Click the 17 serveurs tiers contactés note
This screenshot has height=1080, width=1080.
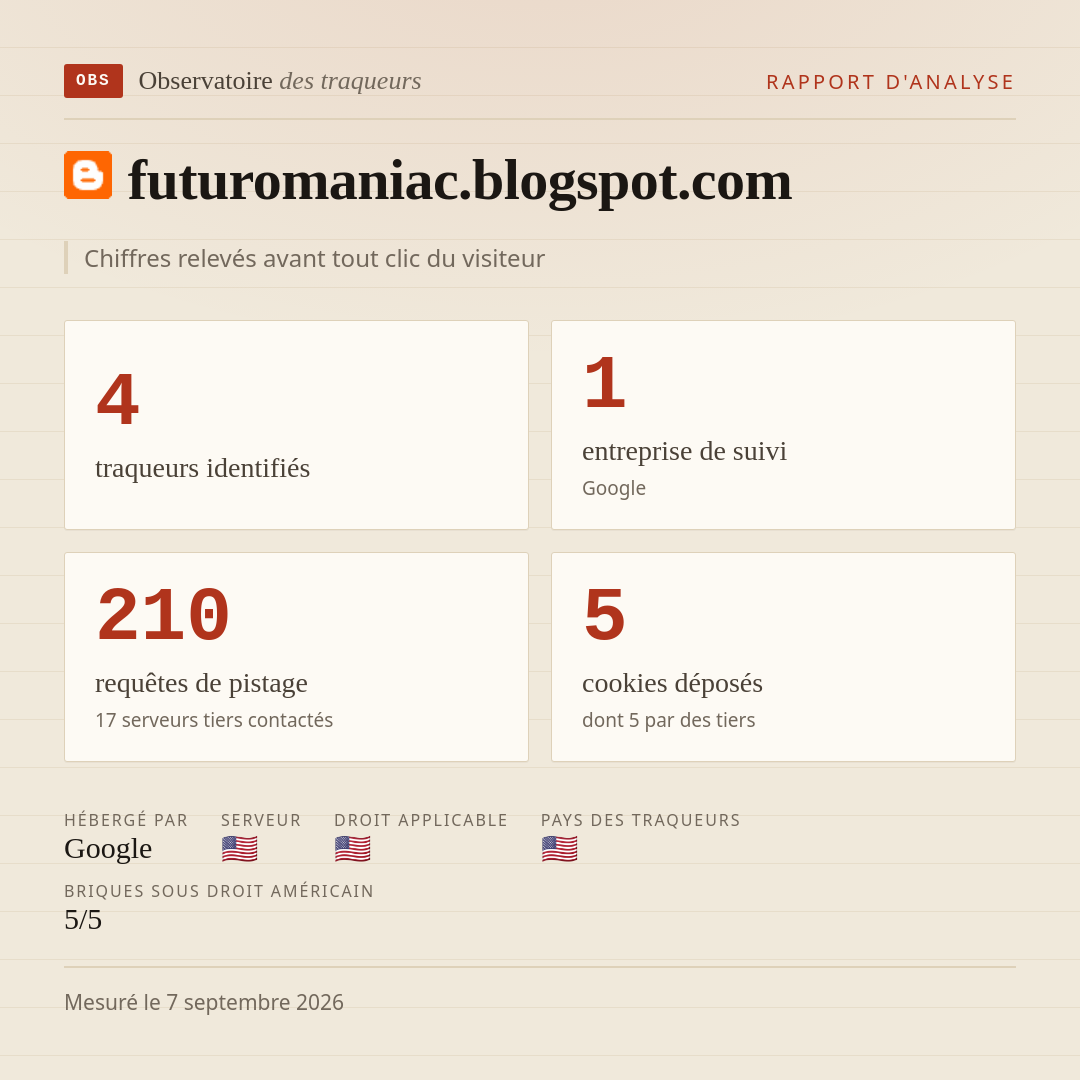[x=214, y=720]
